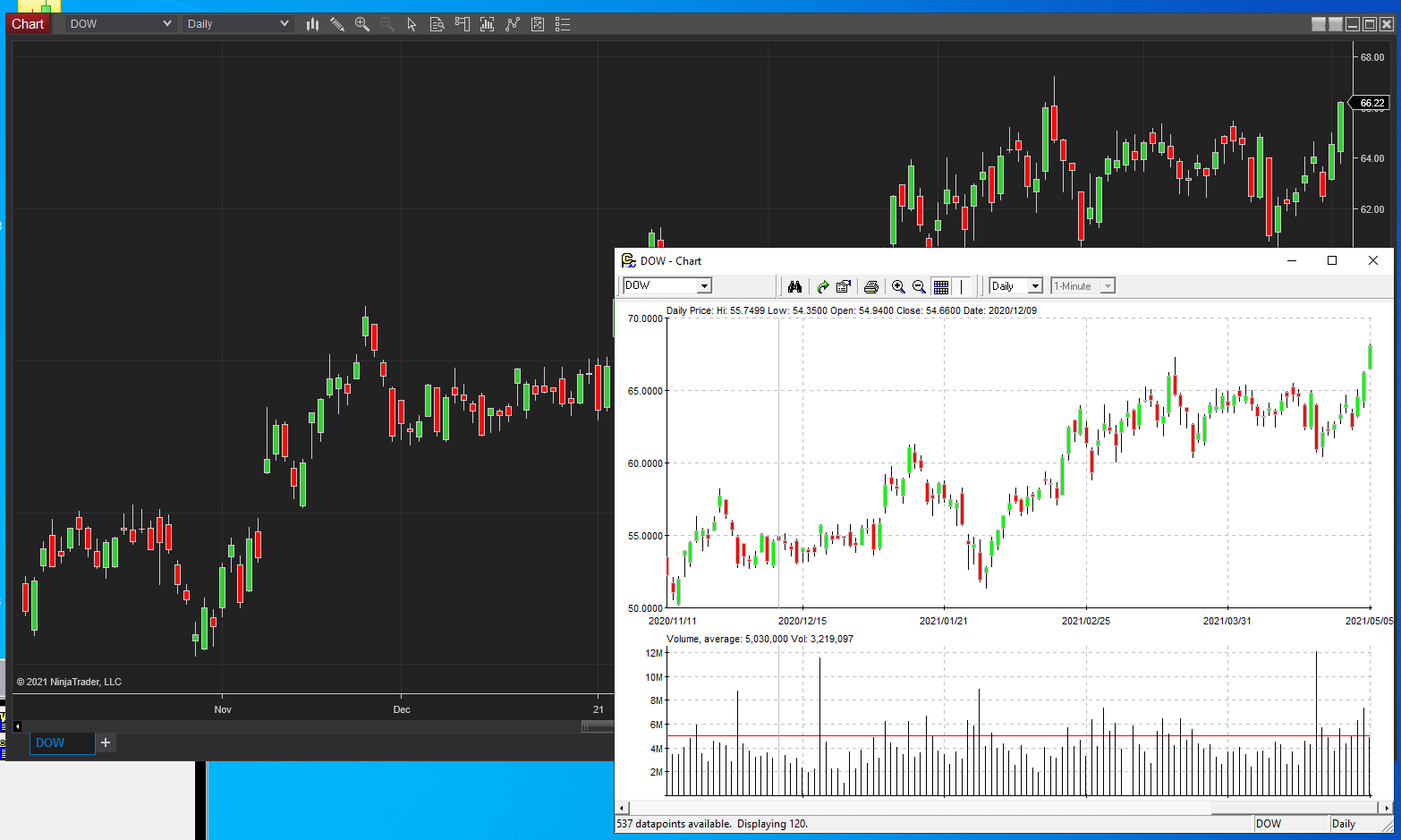Screen dimensions: 1401x840
Task: Click the 62.00 label on NinjaTrader price axis
Action: coord(1372,209)
